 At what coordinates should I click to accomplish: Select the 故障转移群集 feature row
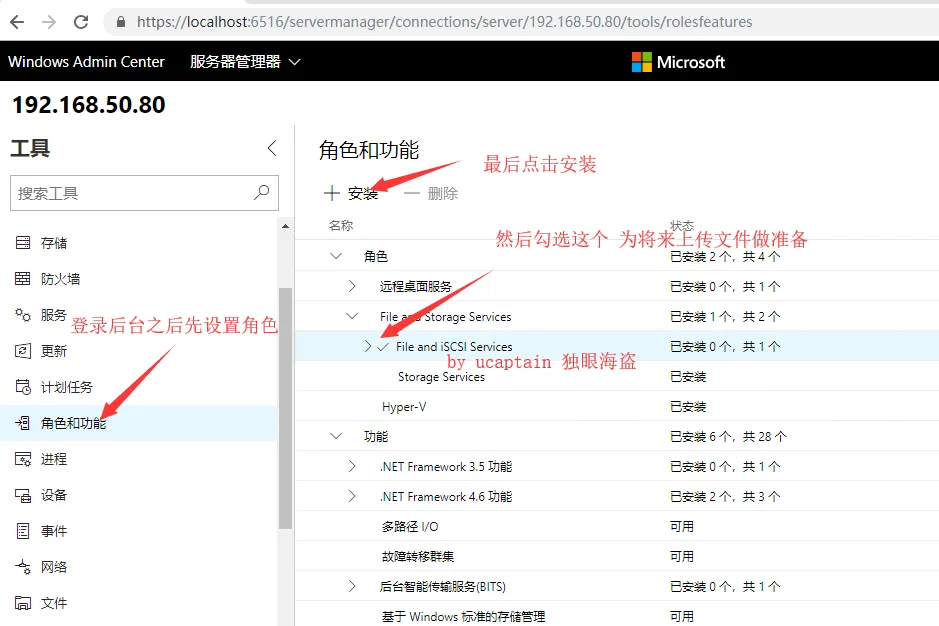click(x=617, y=556)
